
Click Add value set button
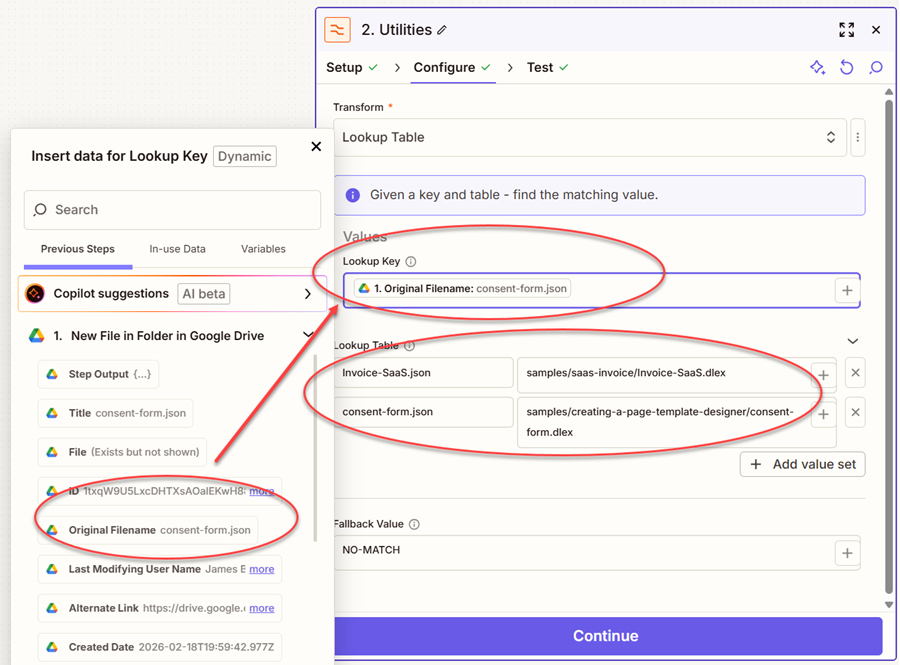tap(802, 464)
